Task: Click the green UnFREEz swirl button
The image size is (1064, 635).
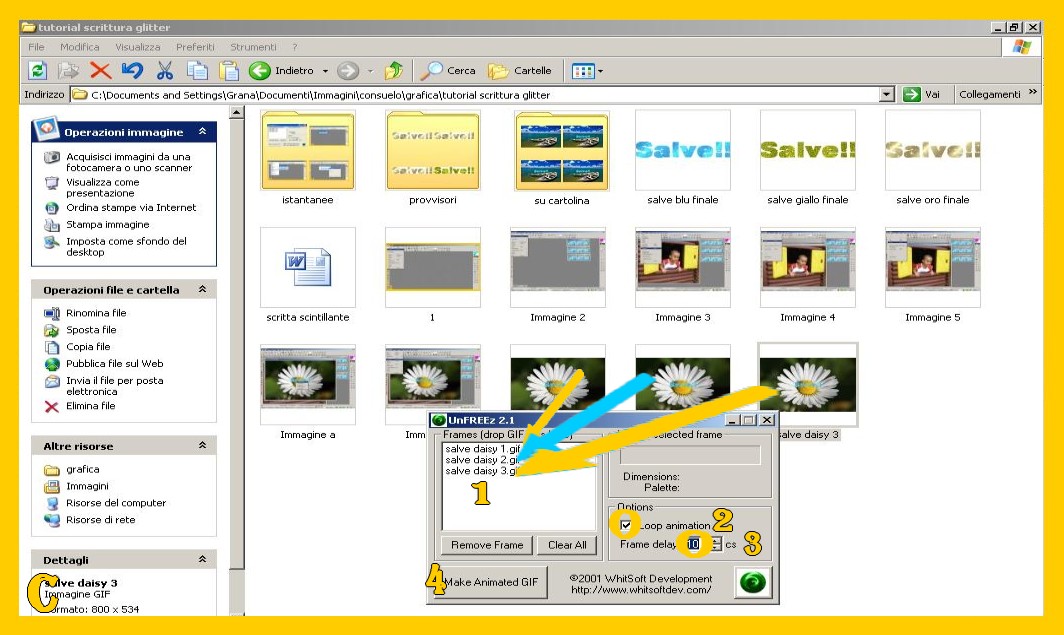Action: (753, 583)
